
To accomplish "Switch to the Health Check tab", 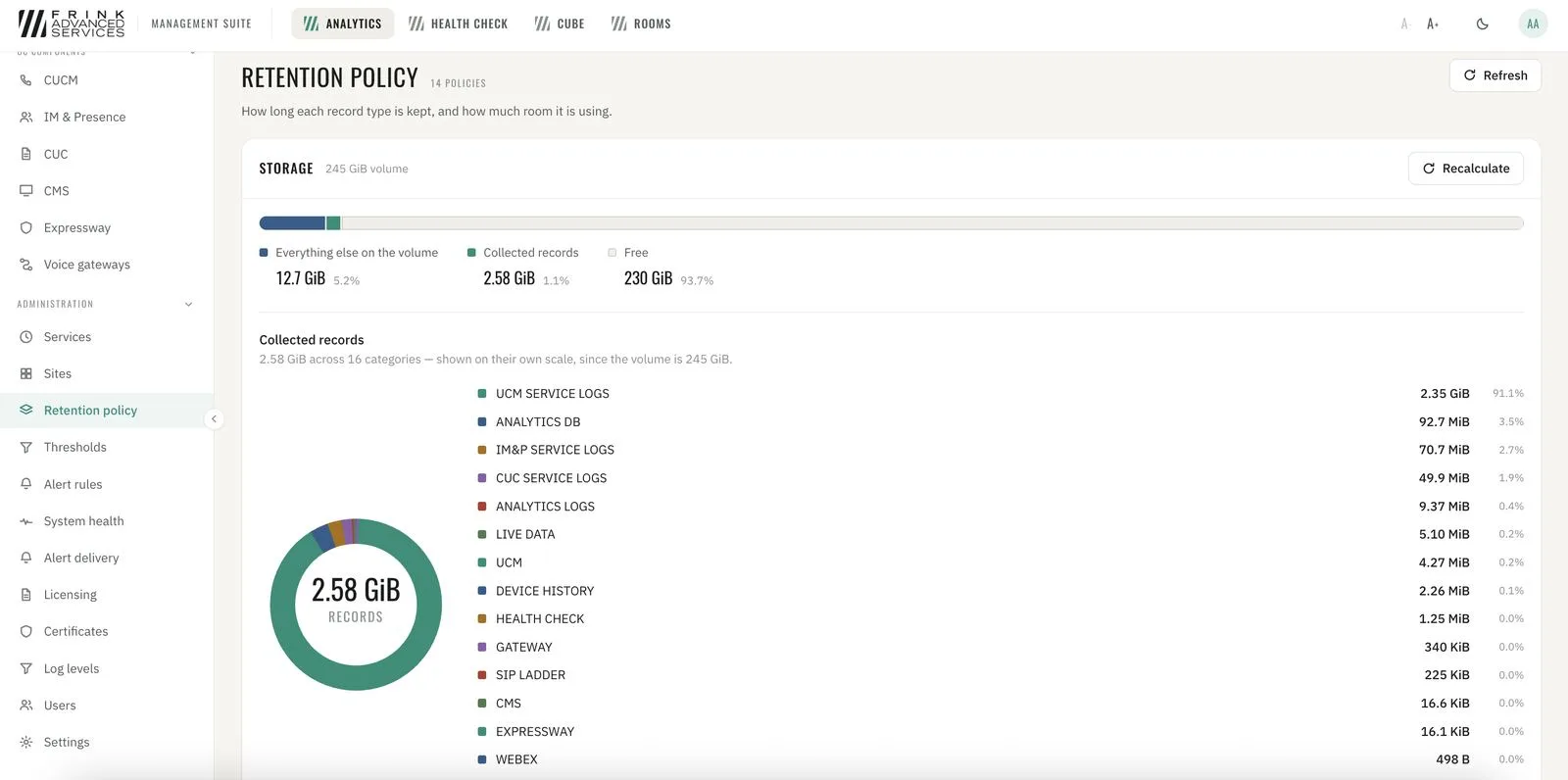I will 459,24.
